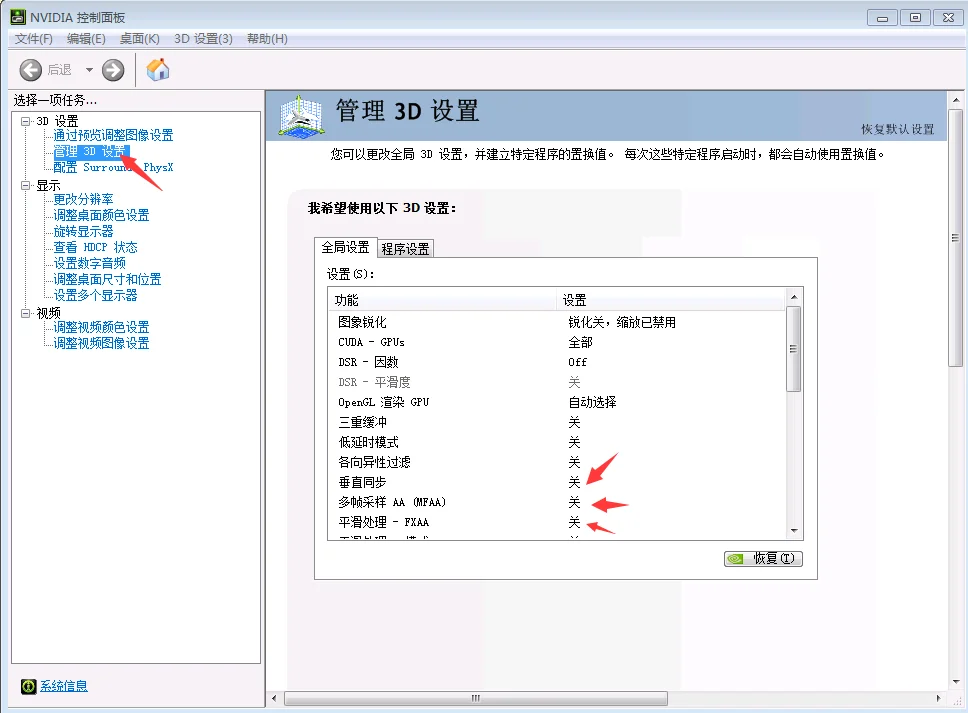Go to the Home page icon
Image resolution: width=968 pixels, height=713 pixels.
tap(158, 69)
